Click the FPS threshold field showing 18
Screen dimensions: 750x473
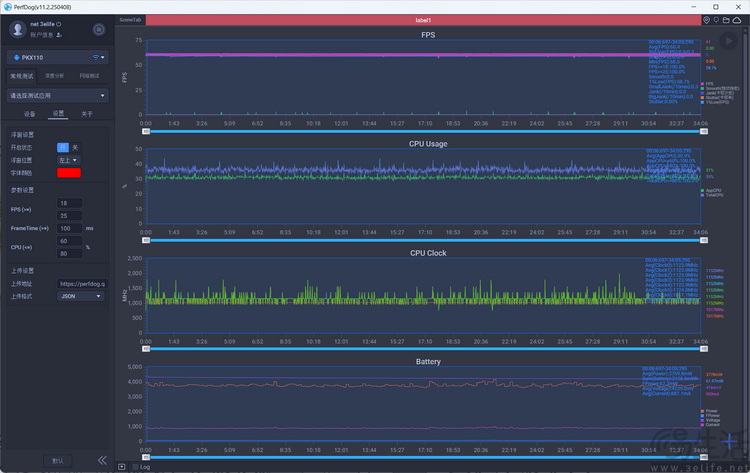[69, 203]
